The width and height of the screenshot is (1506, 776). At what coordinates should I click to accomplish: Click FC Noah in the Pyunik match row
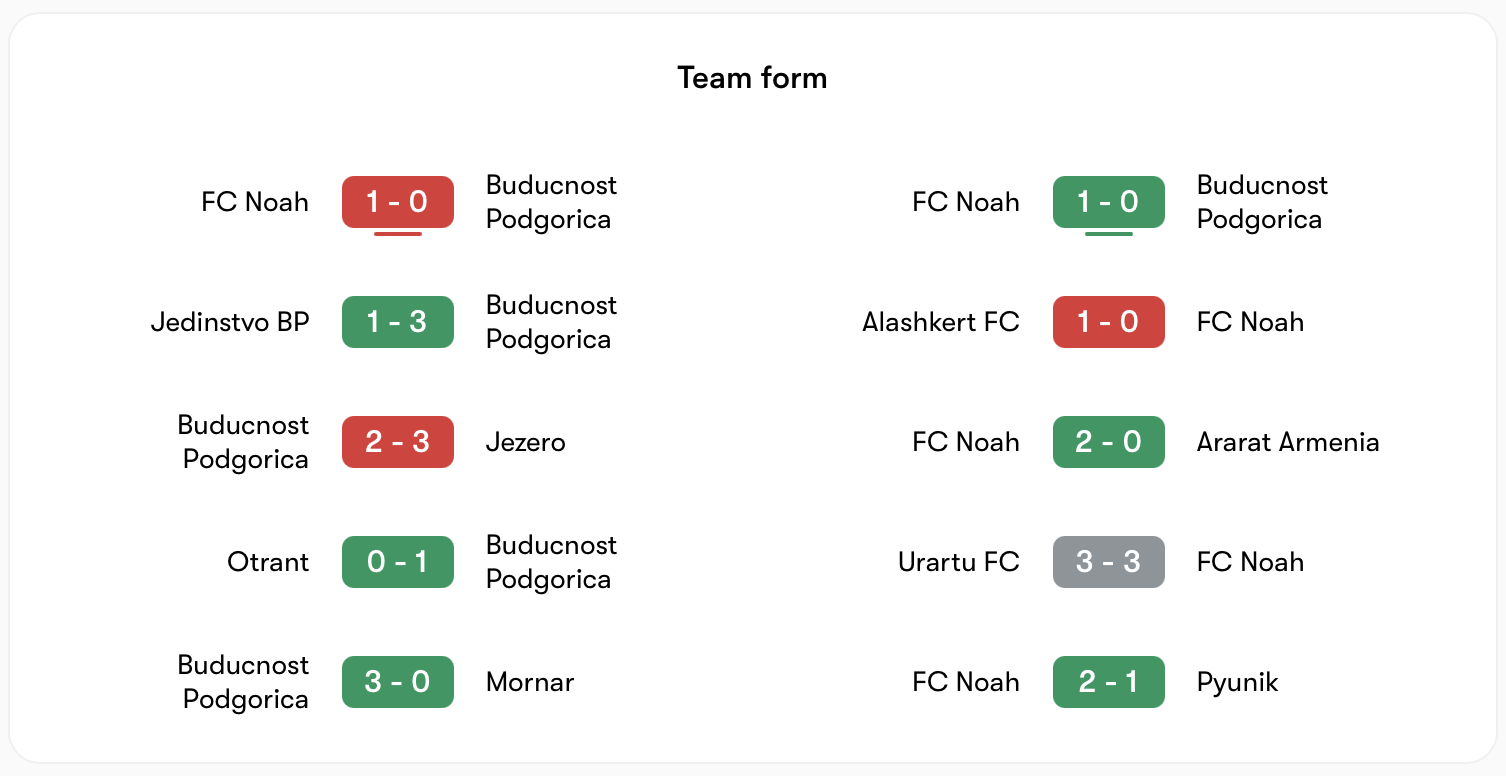966,682
